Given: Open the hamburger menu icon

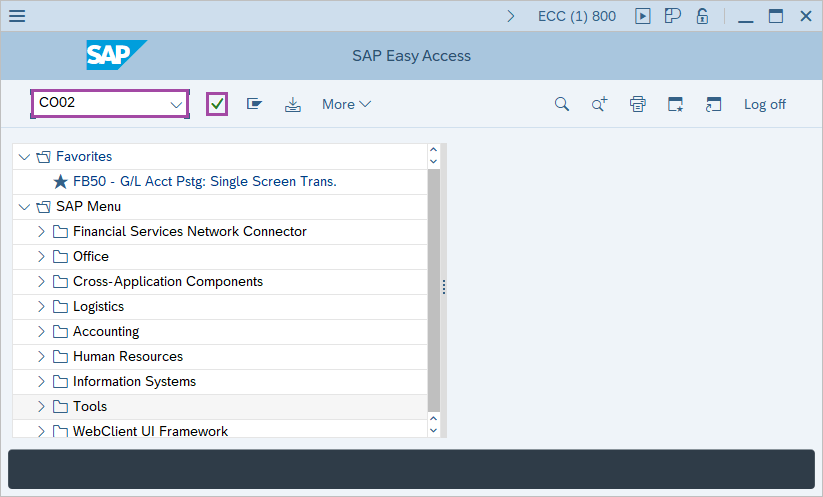Looking at the screenshot, I should (x=17, y=16).
